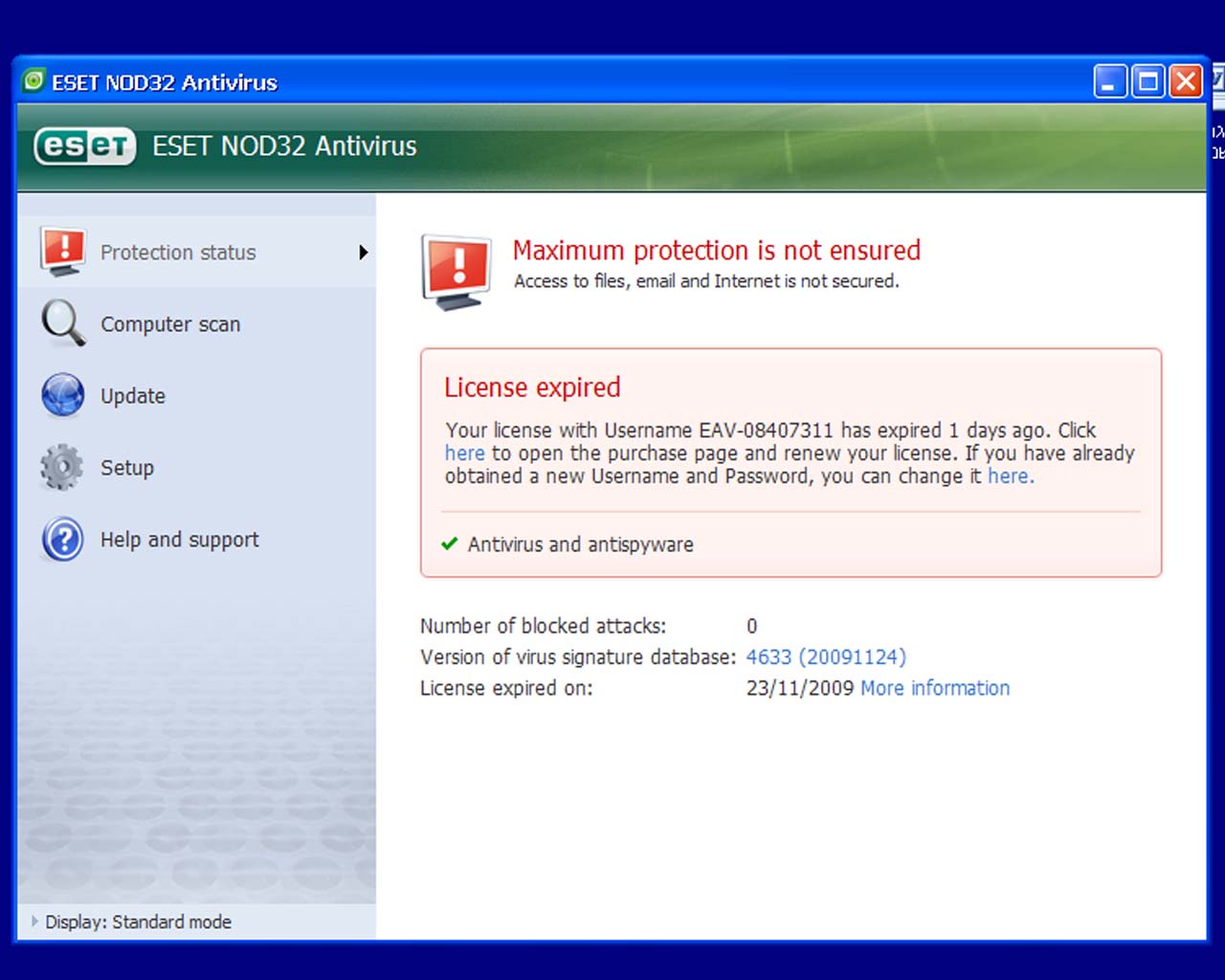Open the More information link
The image size is (1225, 980).
point(935,688)
